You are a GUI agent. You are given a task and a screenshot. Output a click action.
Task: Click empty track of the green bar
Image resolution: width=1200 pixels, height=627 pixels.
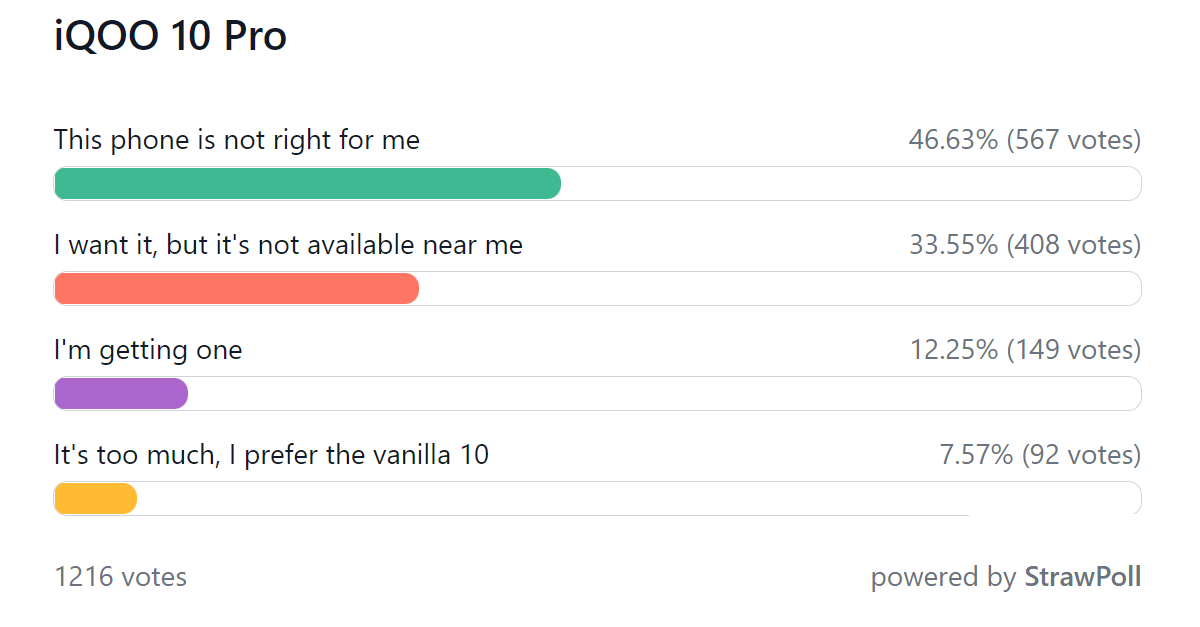pyautogui.click(x=851, y=184)
